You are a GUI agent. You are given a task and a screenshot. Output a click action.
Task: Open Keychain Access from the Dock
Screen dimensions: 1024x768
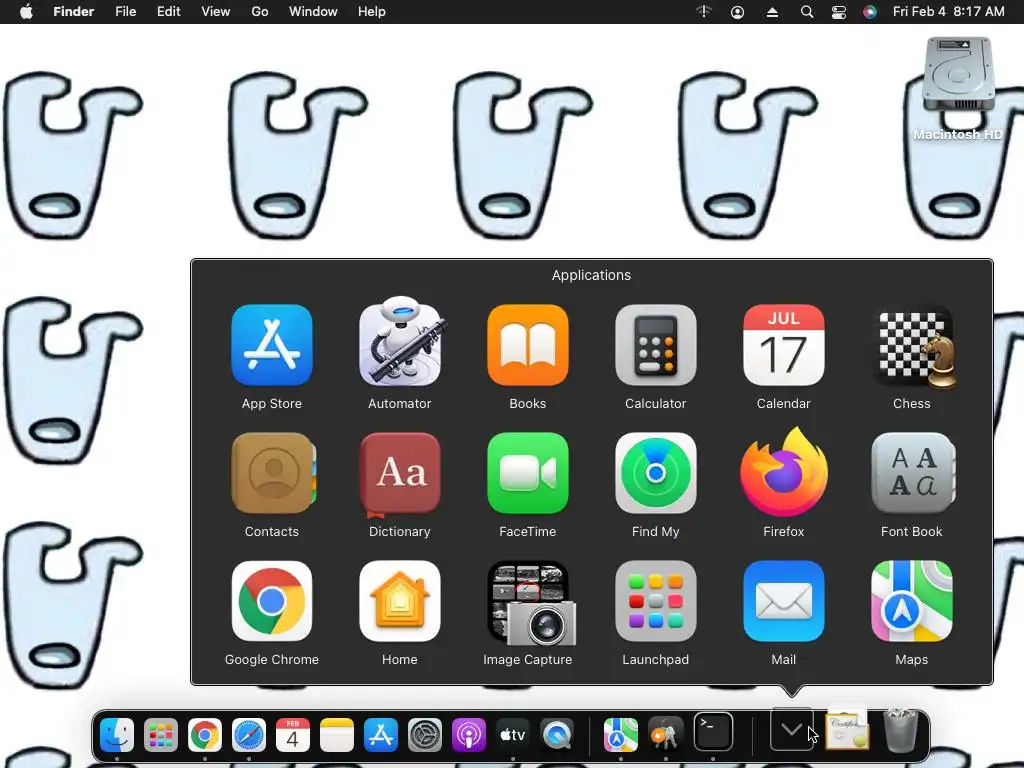tap(665, 735)
